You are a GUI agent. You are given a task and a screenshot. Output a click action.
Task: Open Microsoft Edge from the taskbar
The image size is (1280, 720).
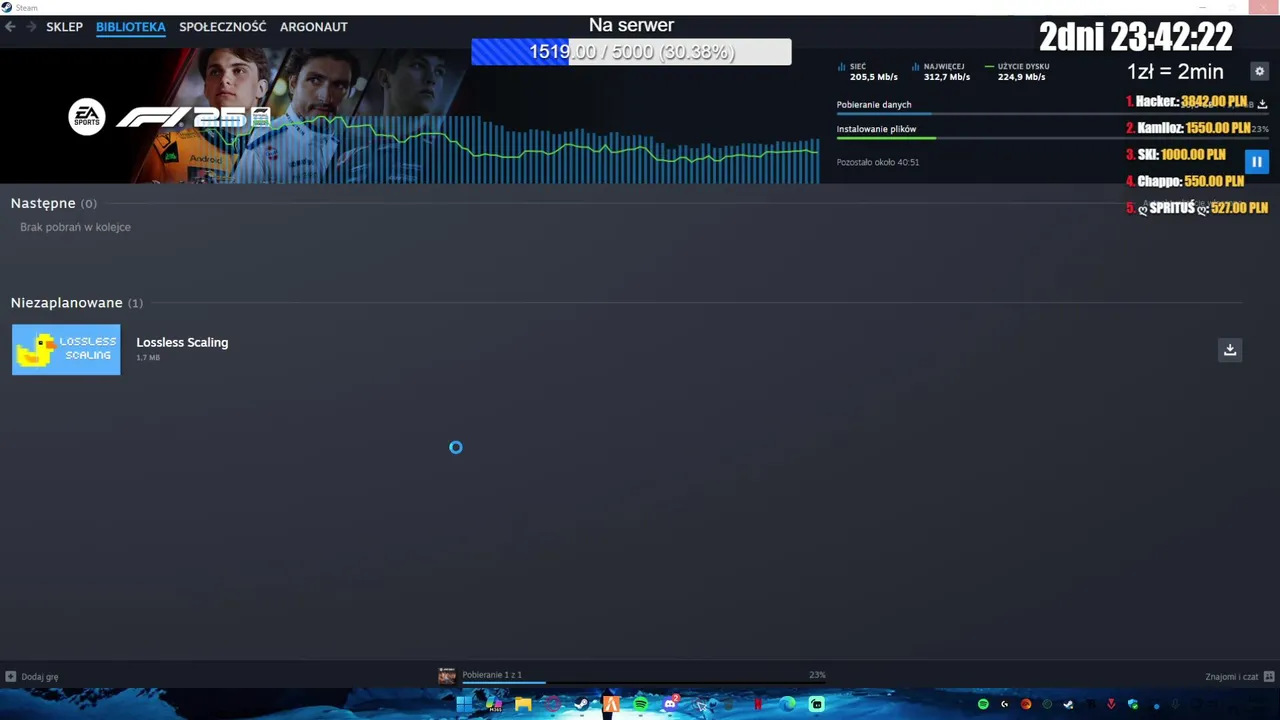788,704
